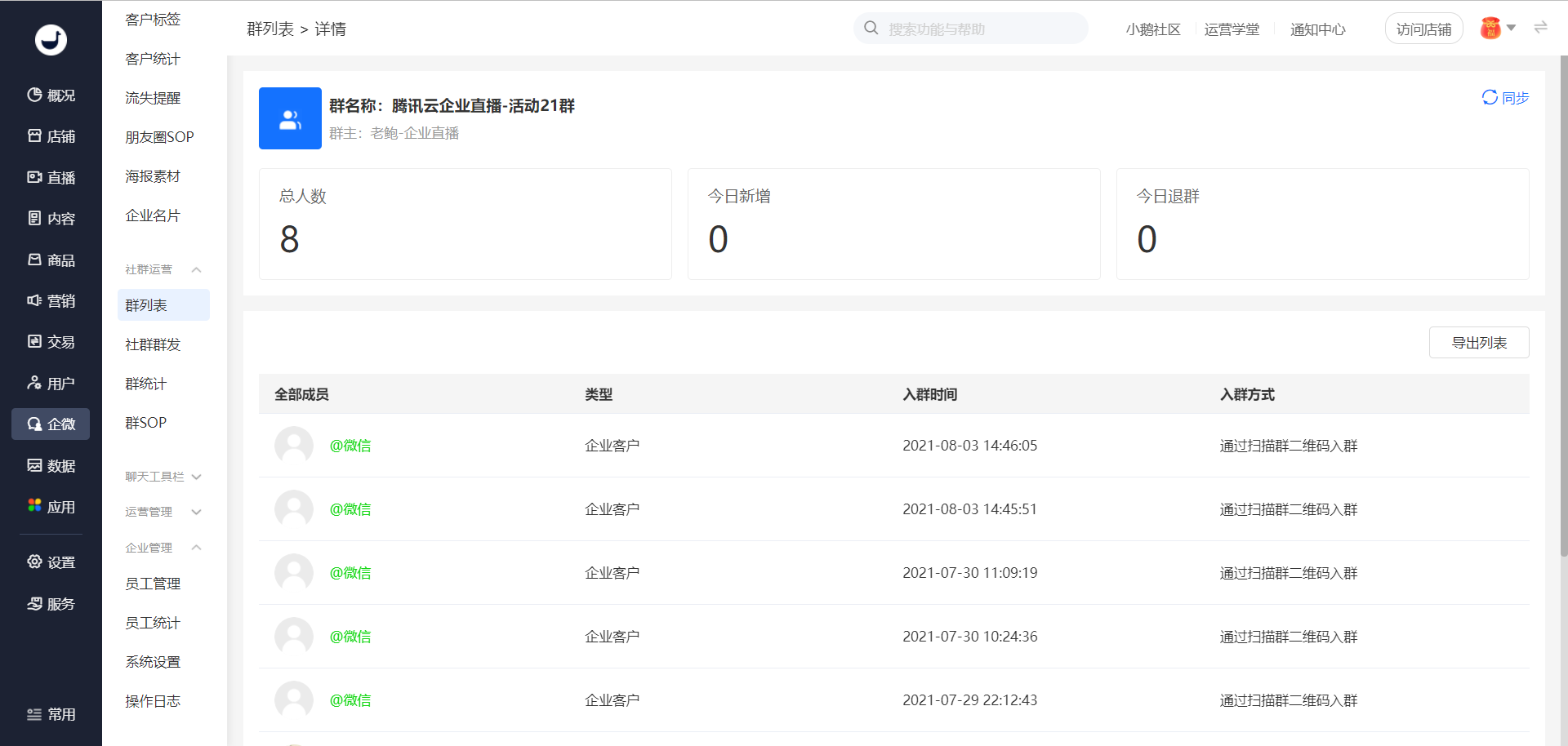Open the 商品 products section

coord(51,260)
